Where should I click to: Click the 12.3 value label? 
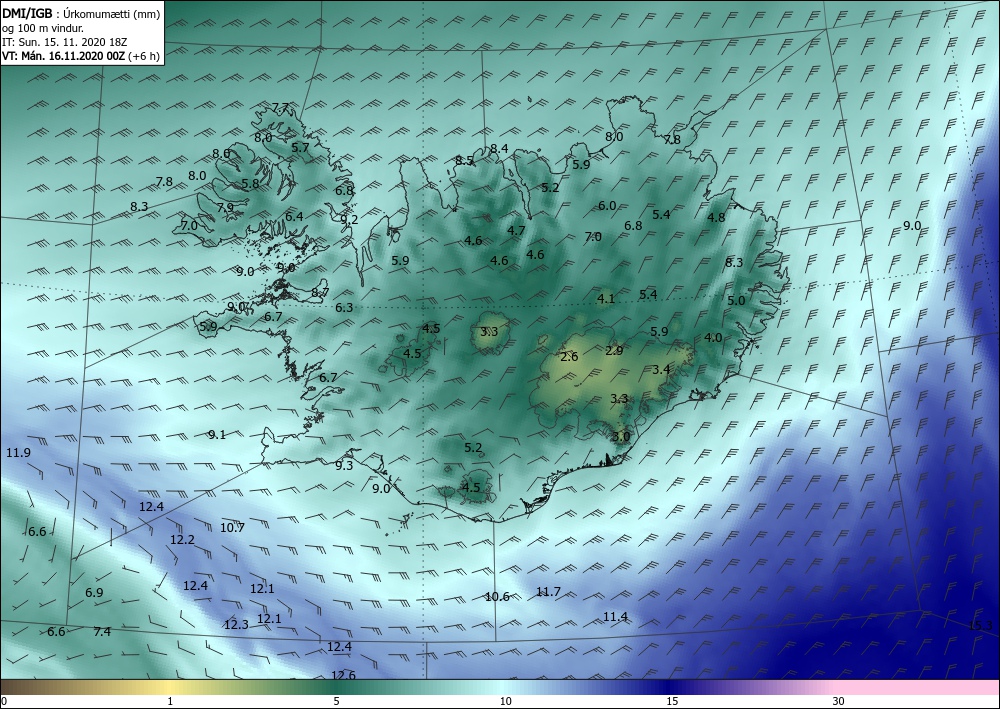[236, 625]
